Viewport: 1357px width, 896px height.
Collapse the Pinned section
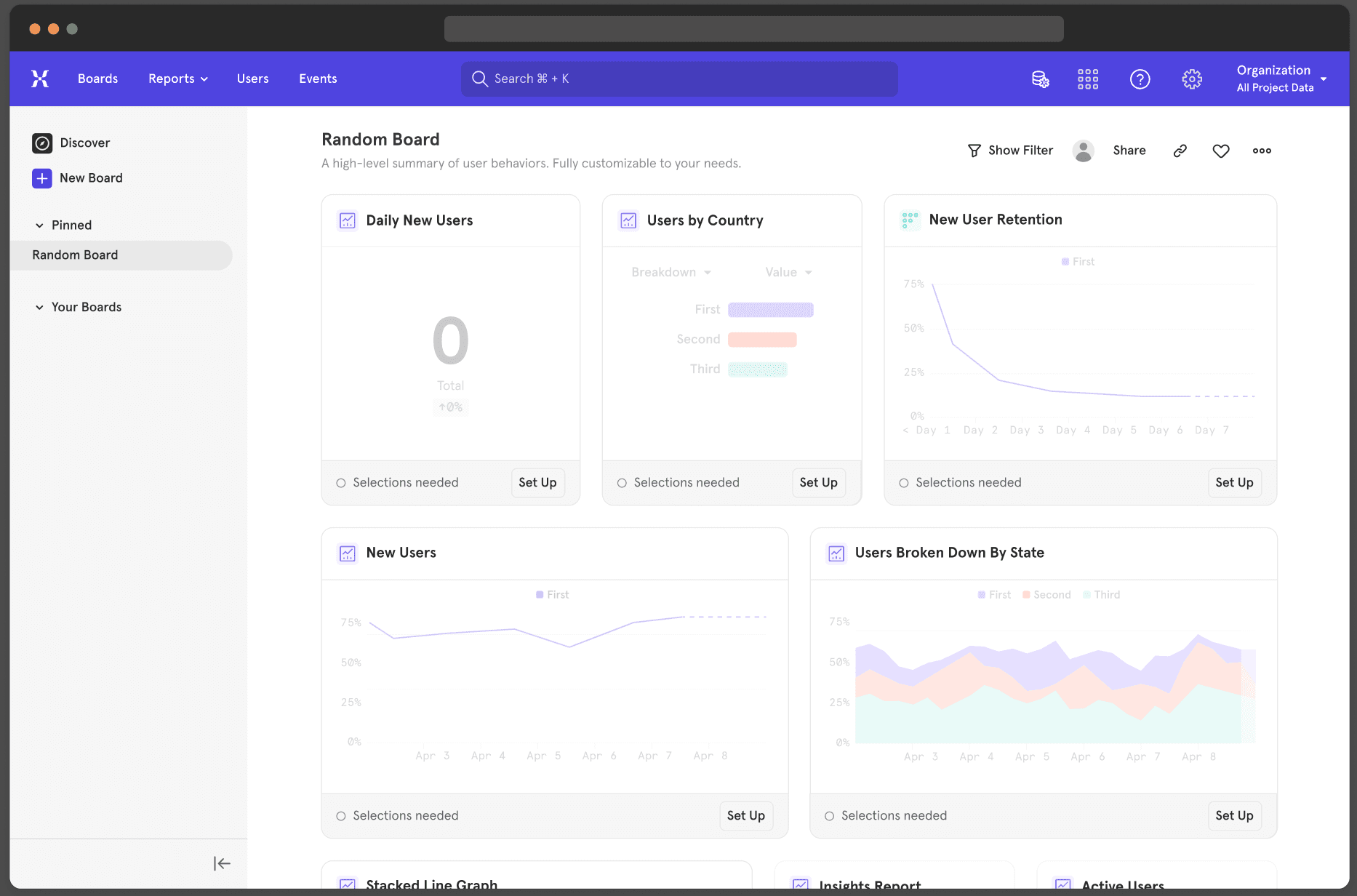tap(40, 225)
